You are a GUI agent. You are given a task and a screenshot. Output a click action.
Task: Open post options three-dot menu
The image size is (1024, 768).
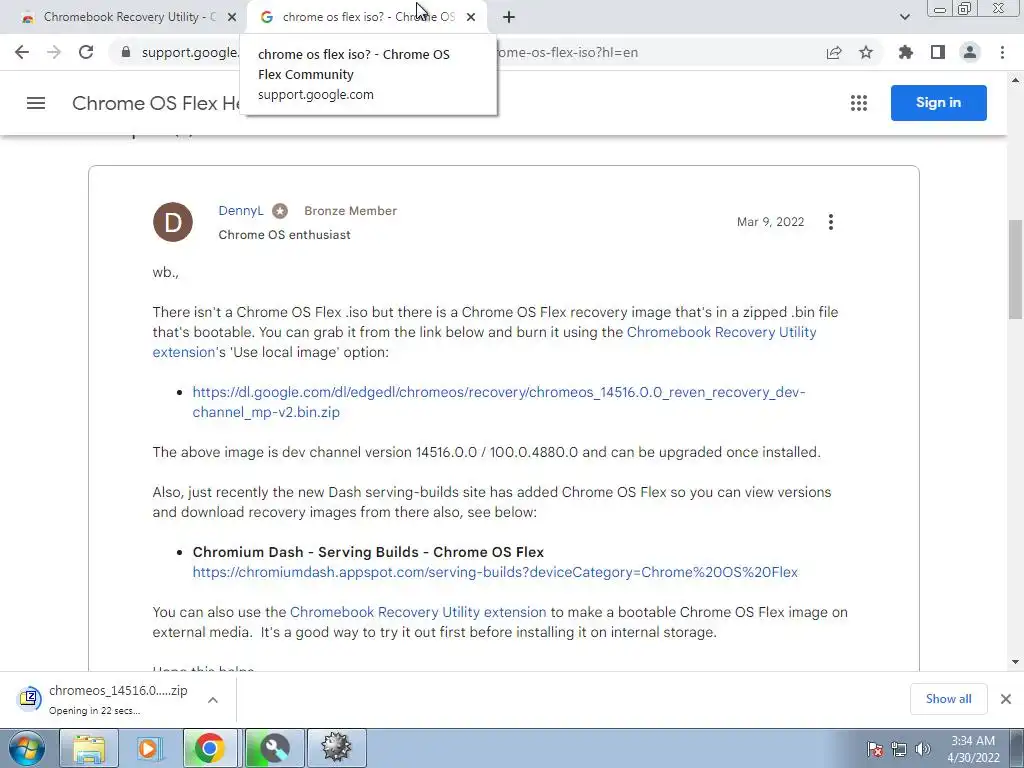[x=831, y=222]
